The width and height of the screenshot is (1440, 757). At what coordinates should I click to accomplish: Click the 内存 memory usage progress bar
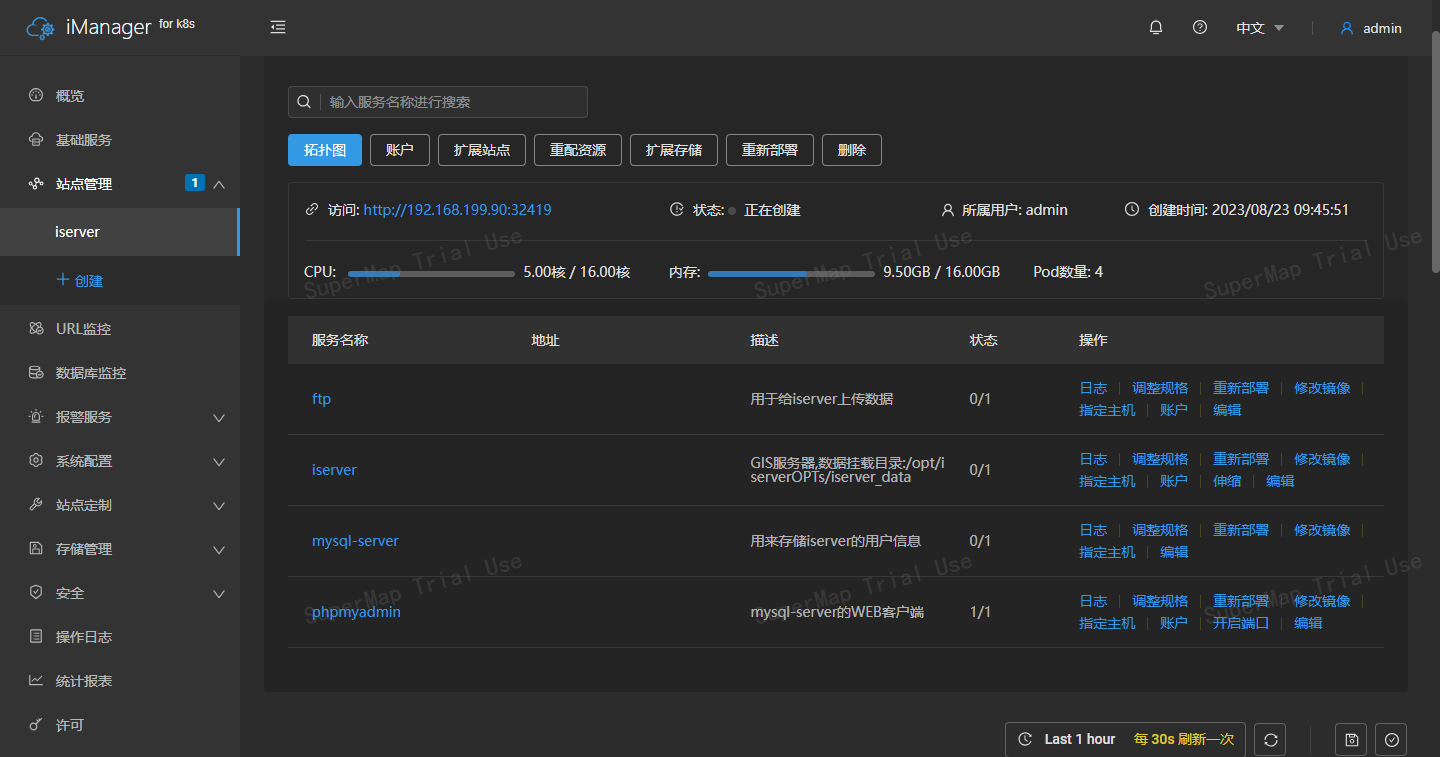pos(791,272)
